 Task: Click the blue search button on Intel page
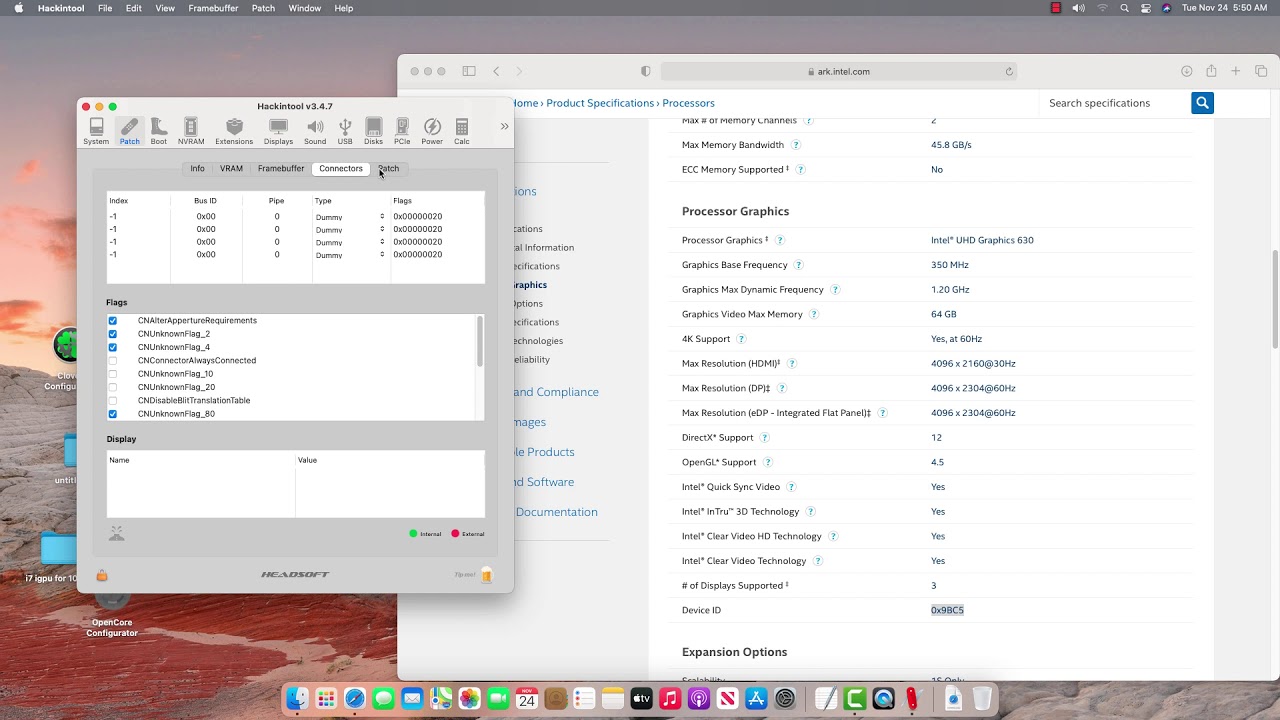pyautogui.click(x=1202, y=103)
